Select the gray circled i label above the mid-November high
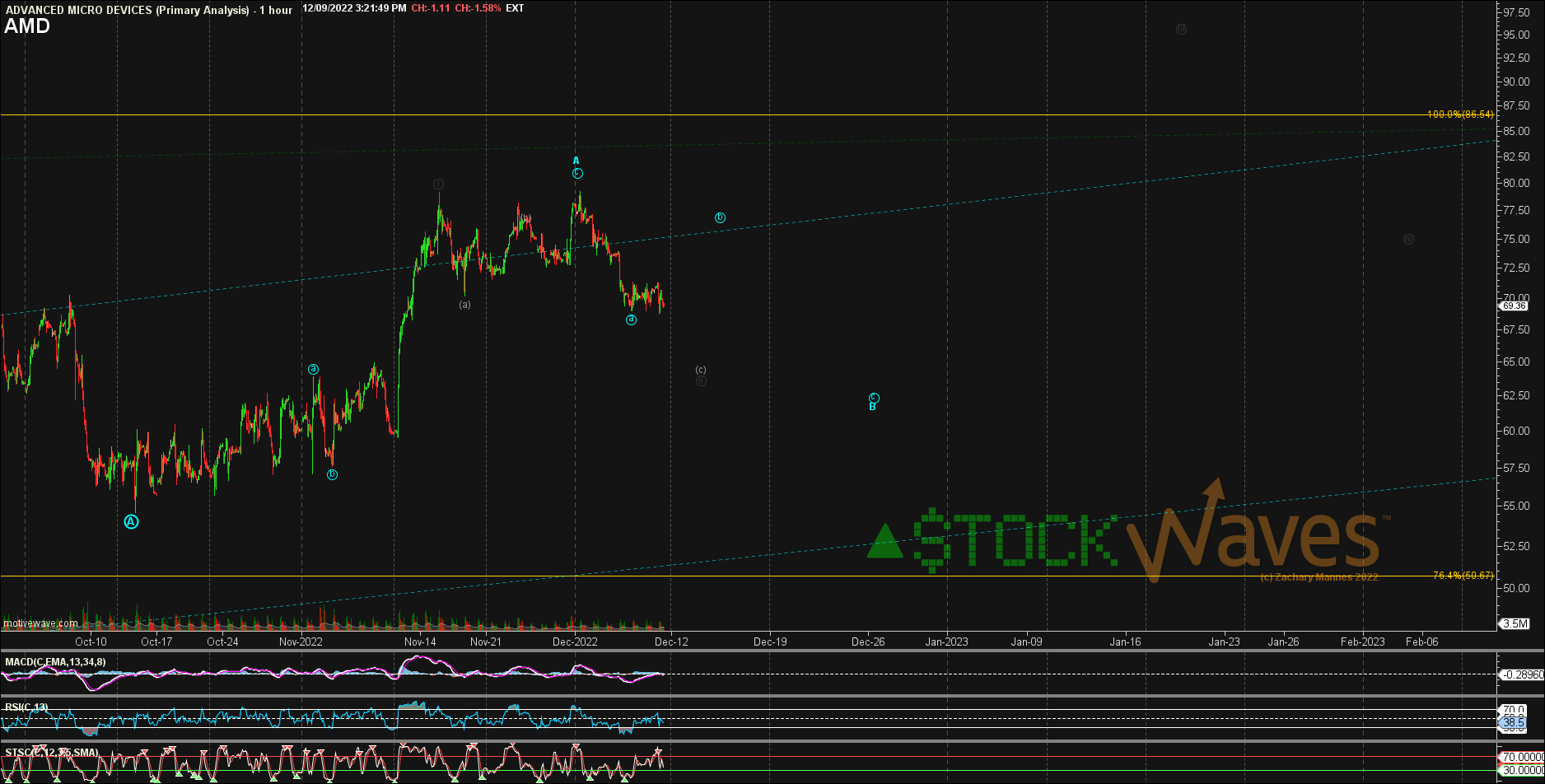Viewport: 1545px width, 784px height. click(x=438, y=184)
